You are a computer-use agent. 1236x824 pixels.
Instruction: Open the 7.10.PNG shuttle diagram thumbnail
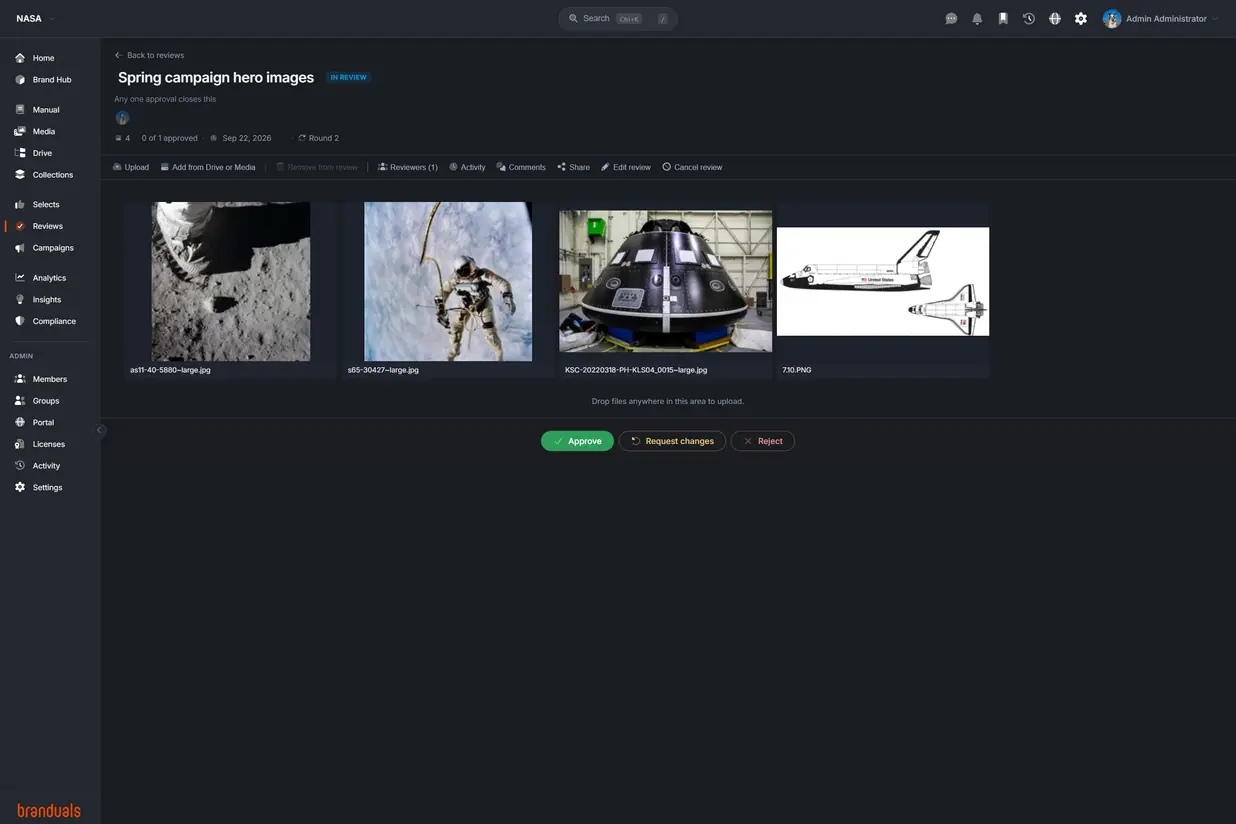883,282
